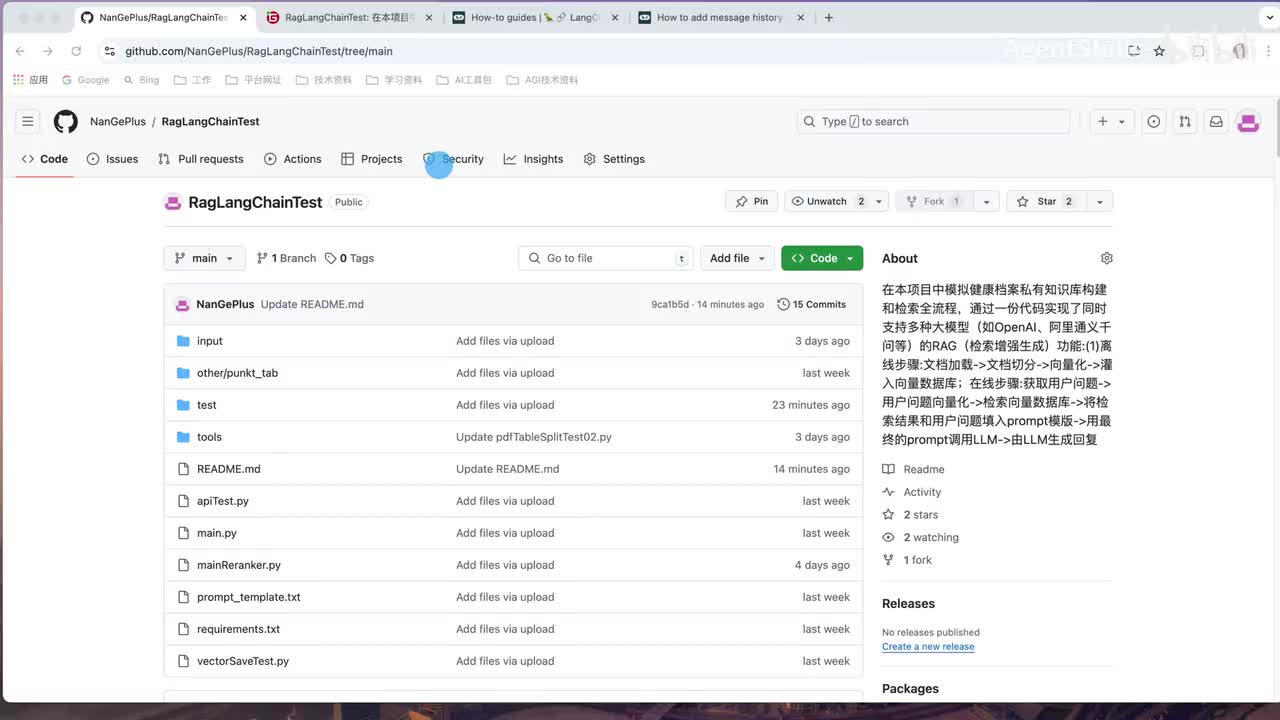1280x720 pixels.
Task: Open the create new plus button
Action: (1103, 122)
